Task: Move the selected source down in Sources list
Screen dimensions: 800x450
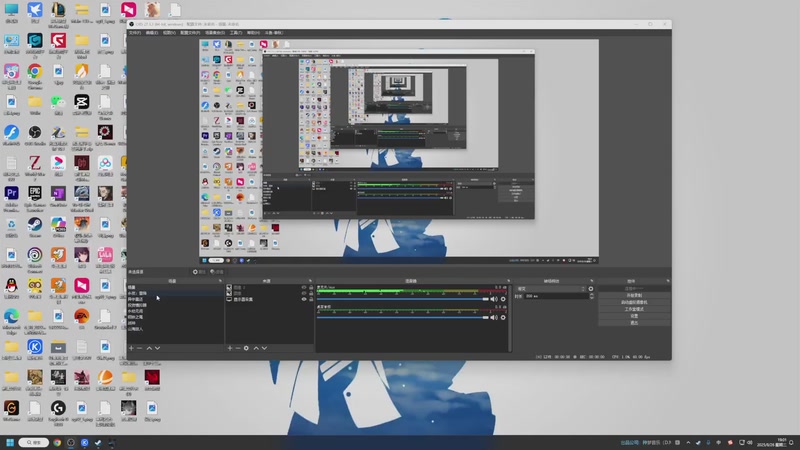Action: point(264,348)
